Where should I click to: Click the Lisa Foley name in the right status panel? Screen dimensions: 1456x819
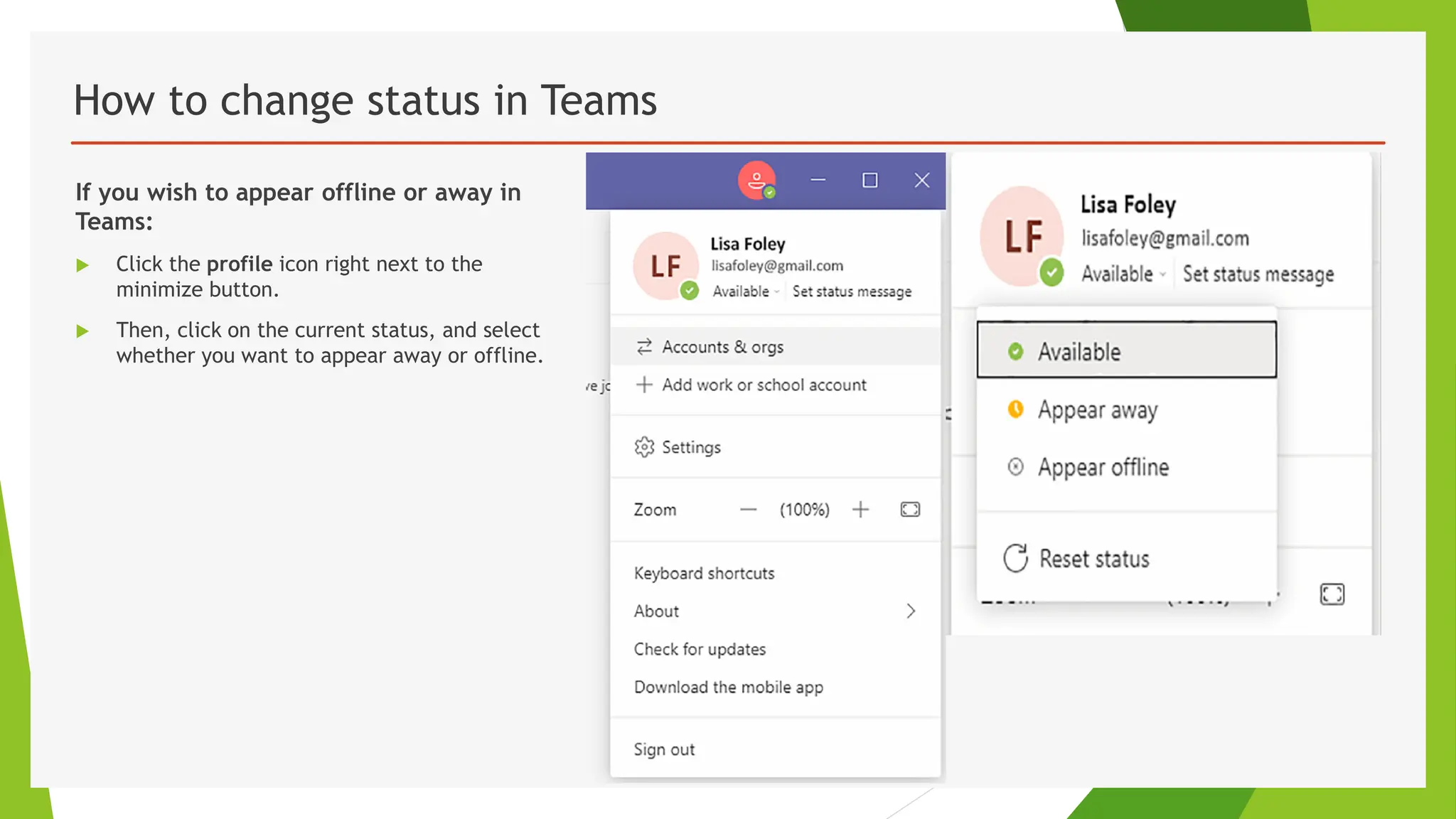click(x=1128, y=205)
